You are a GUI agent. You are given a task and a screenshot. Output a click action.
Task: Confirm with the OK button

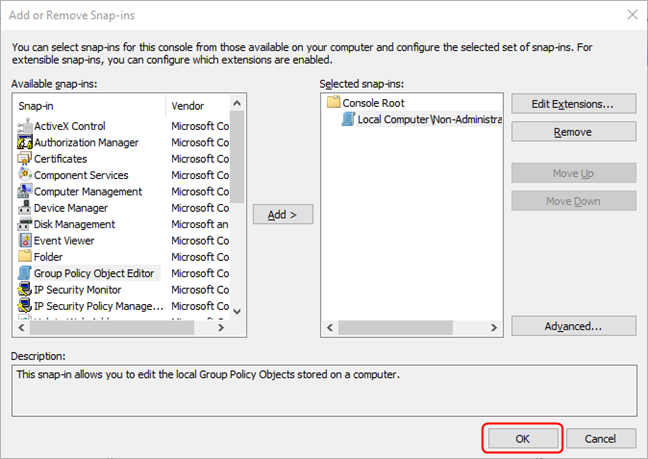522,438
